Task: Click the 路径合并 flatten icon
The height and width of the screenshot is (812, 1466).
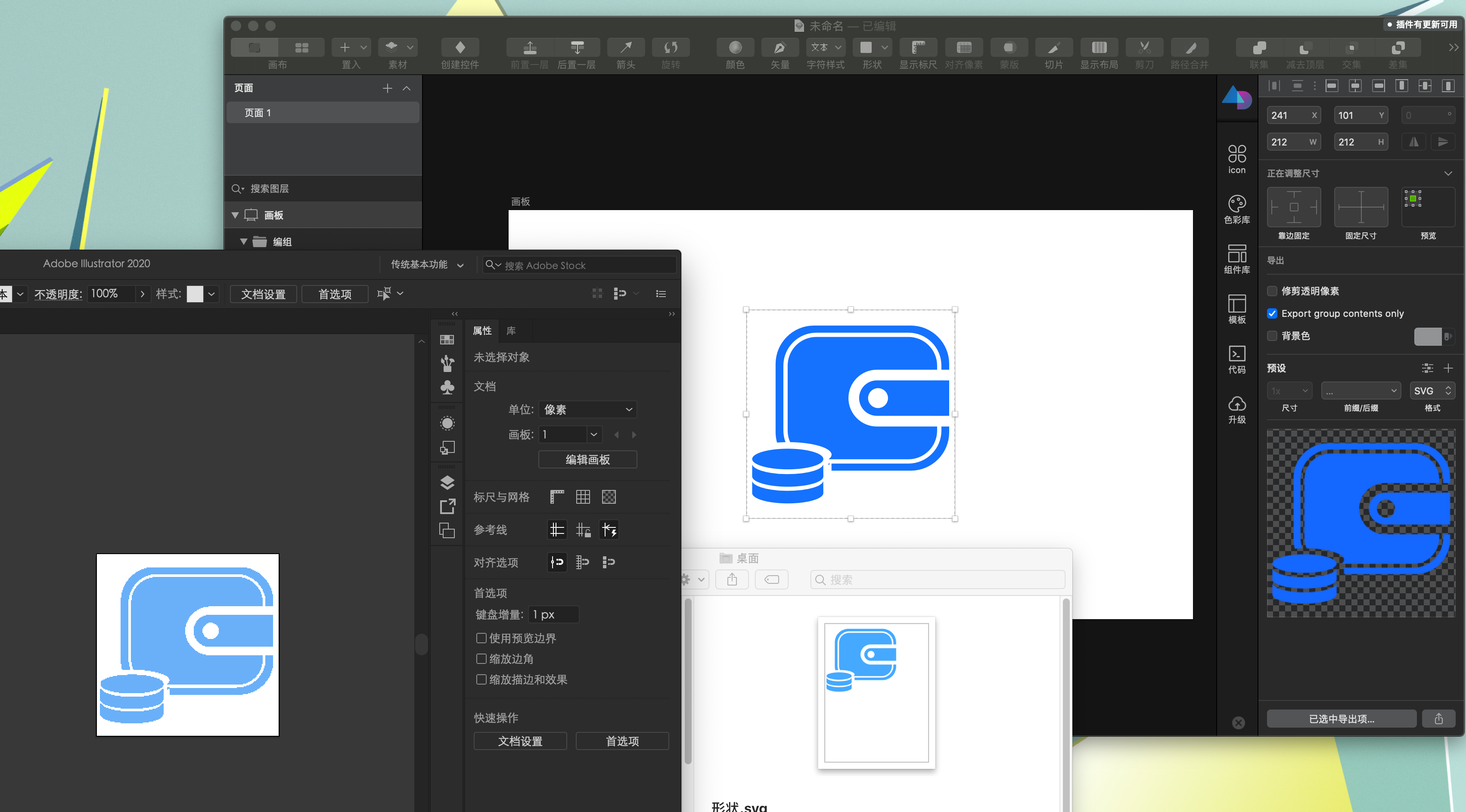Action: click(x=1190, y=47)
